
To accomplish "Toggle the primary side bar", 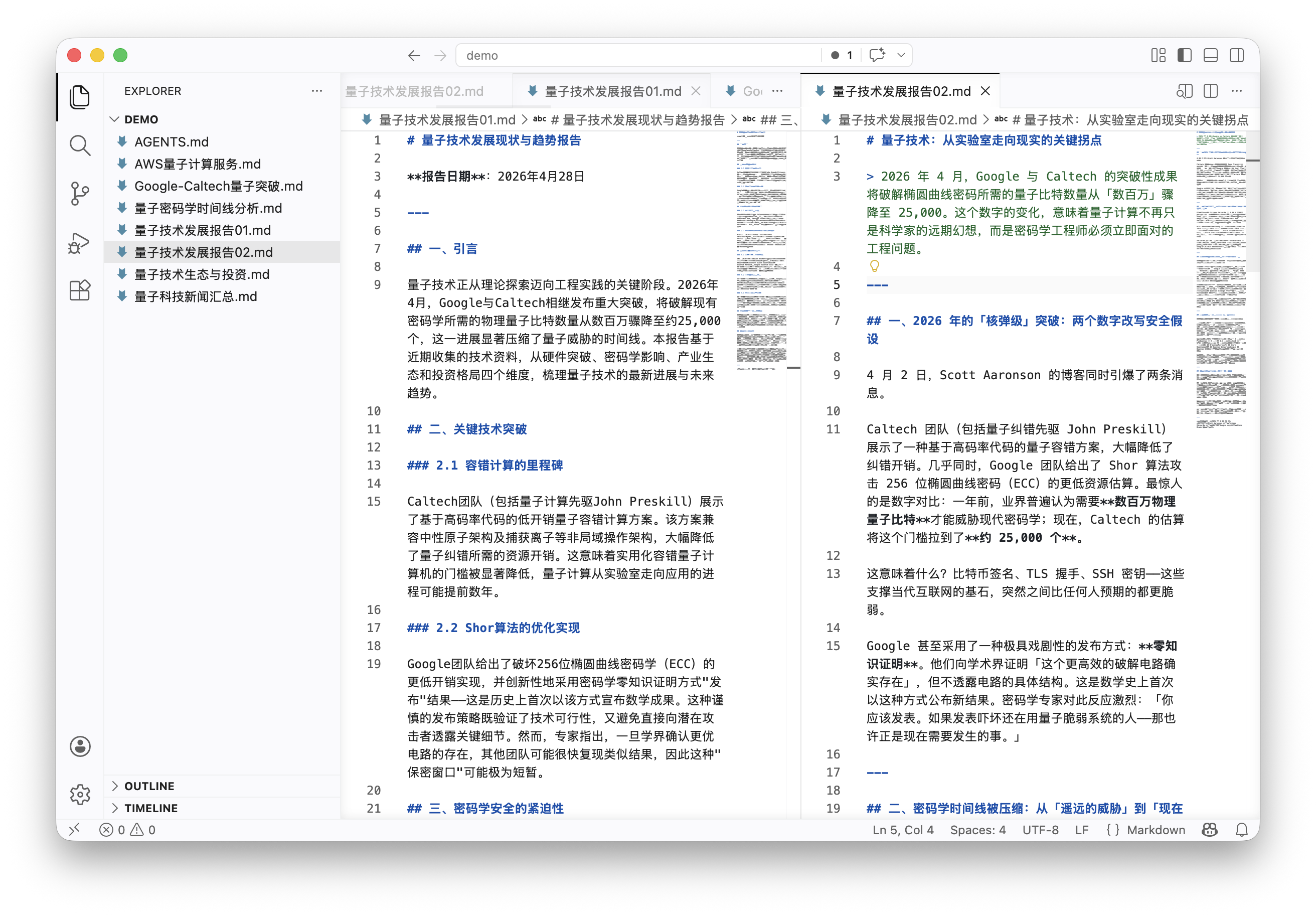I will pyautogui.click(x=1184, y=55).
